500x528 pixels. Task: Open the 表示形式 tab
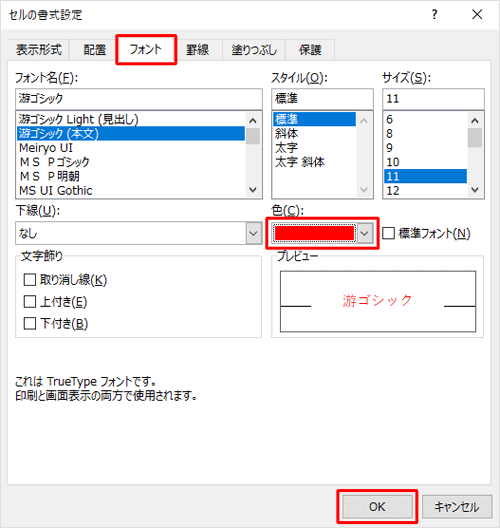click(38, 50)
